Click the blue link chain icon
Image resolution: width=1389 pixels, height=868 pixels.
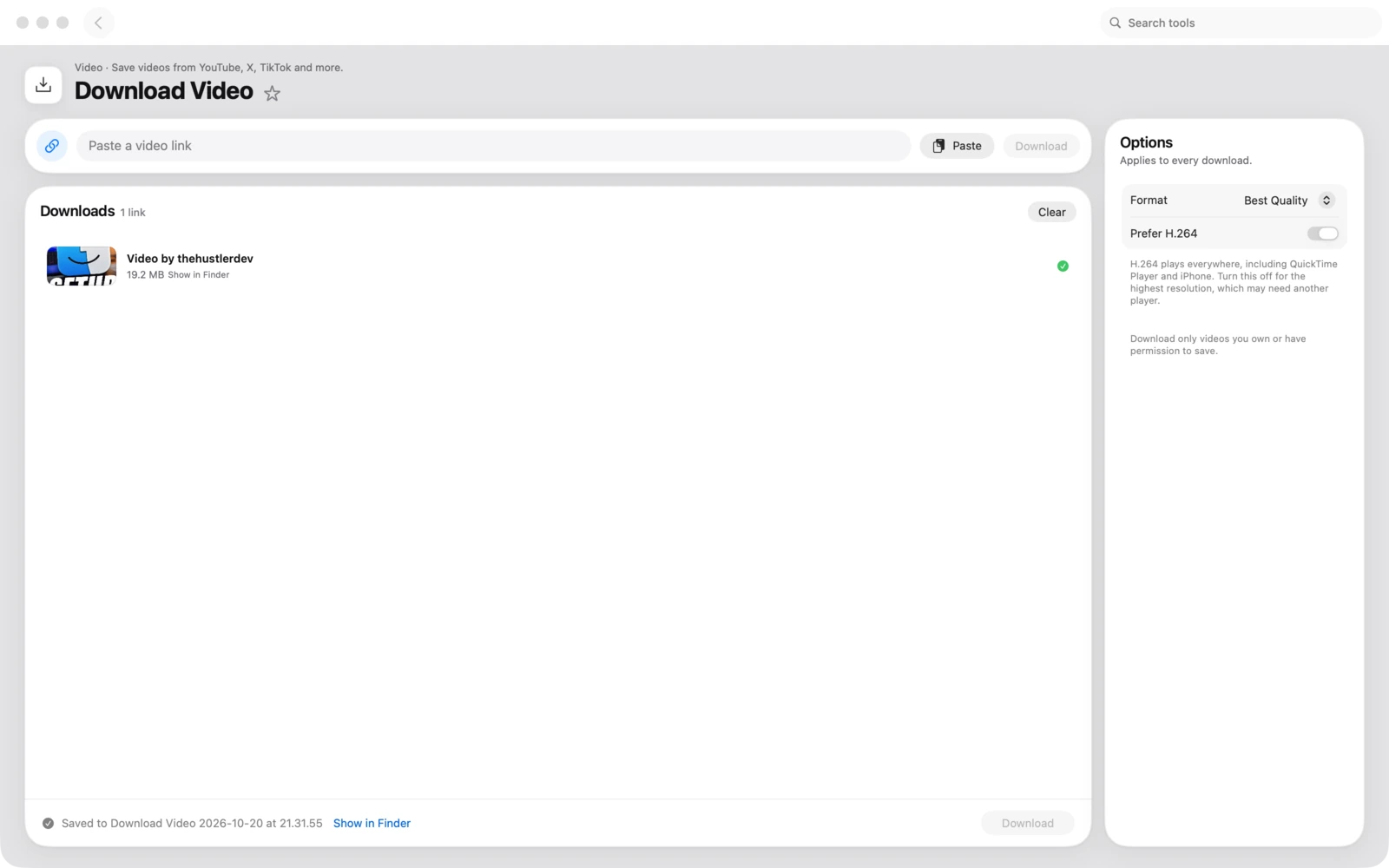coord(52,146)
